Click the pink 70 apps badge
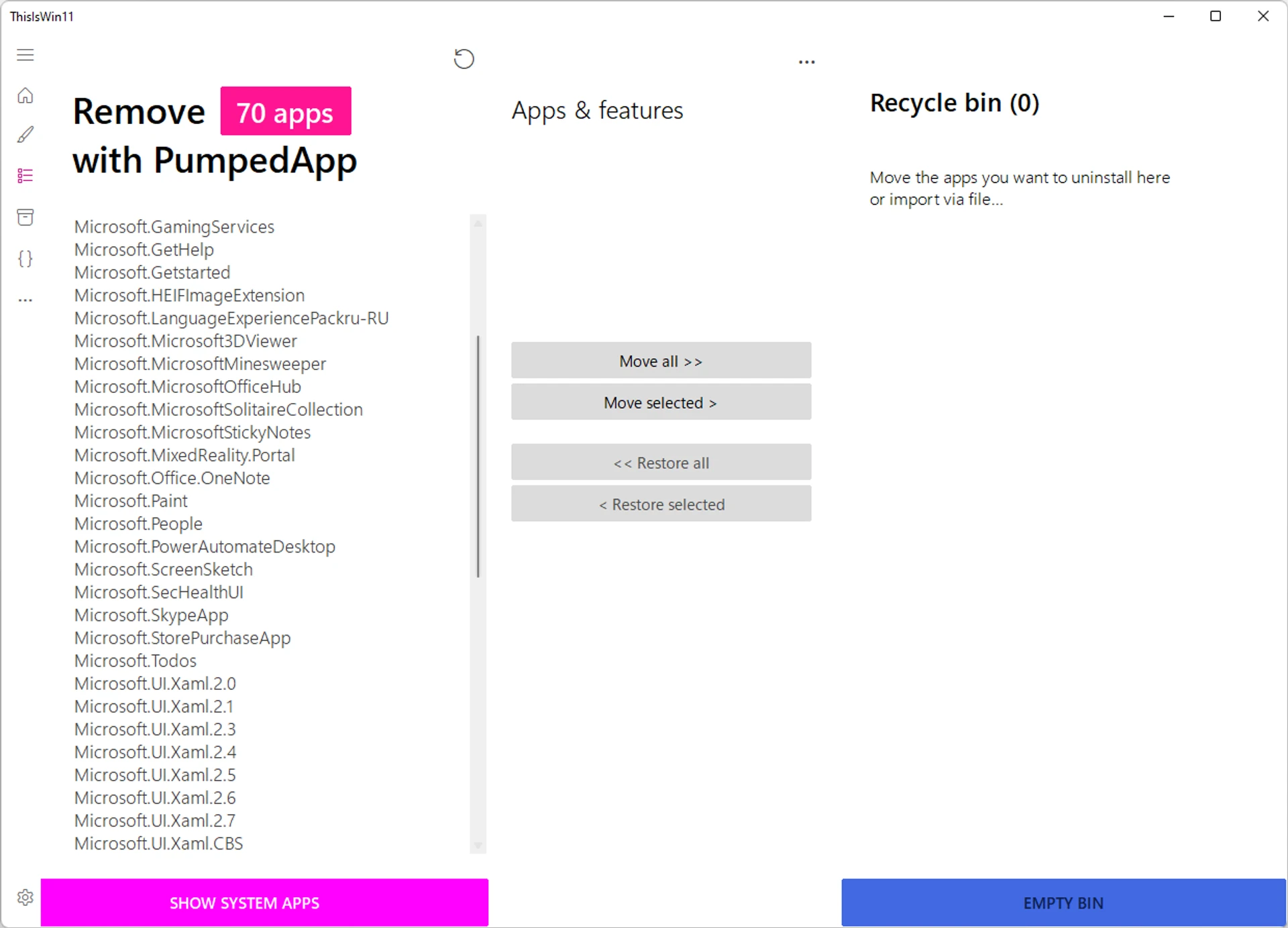This screenshot has width=1288, height=928. coord(286,111)
